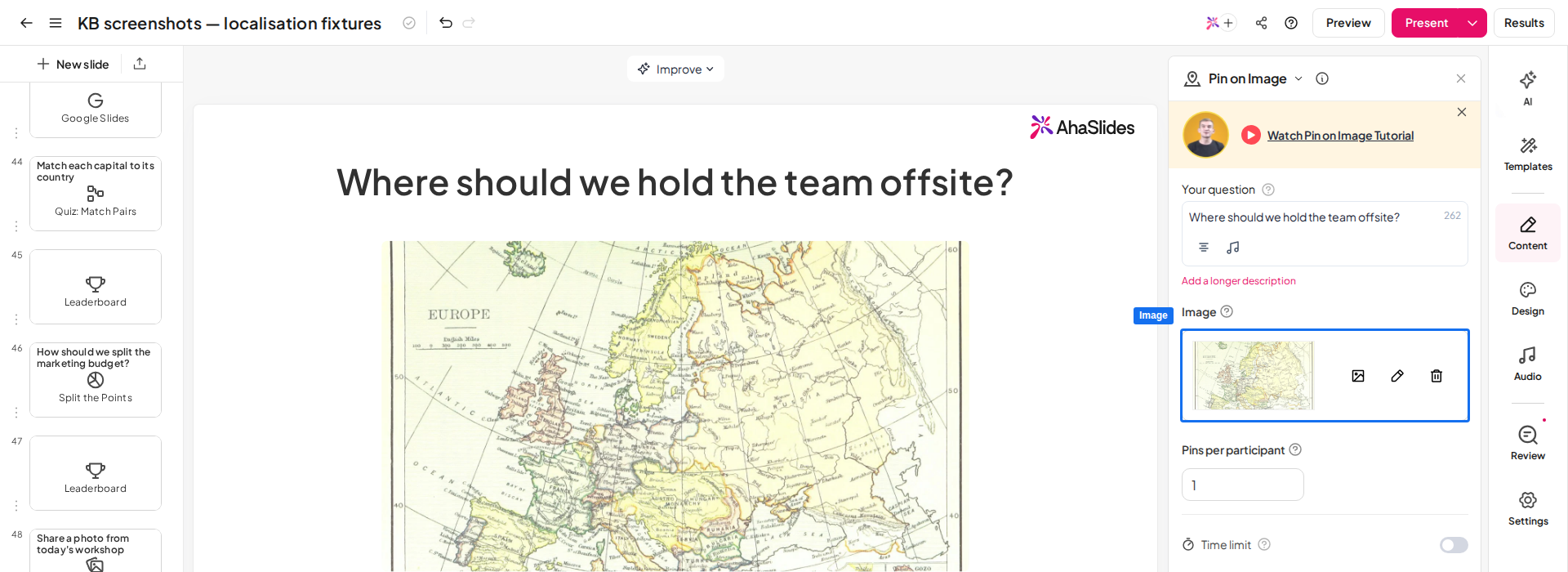Open the hamburger menu icon
Image resolution: width=1568 pixels, height=572 pixels.
point(56,23)
